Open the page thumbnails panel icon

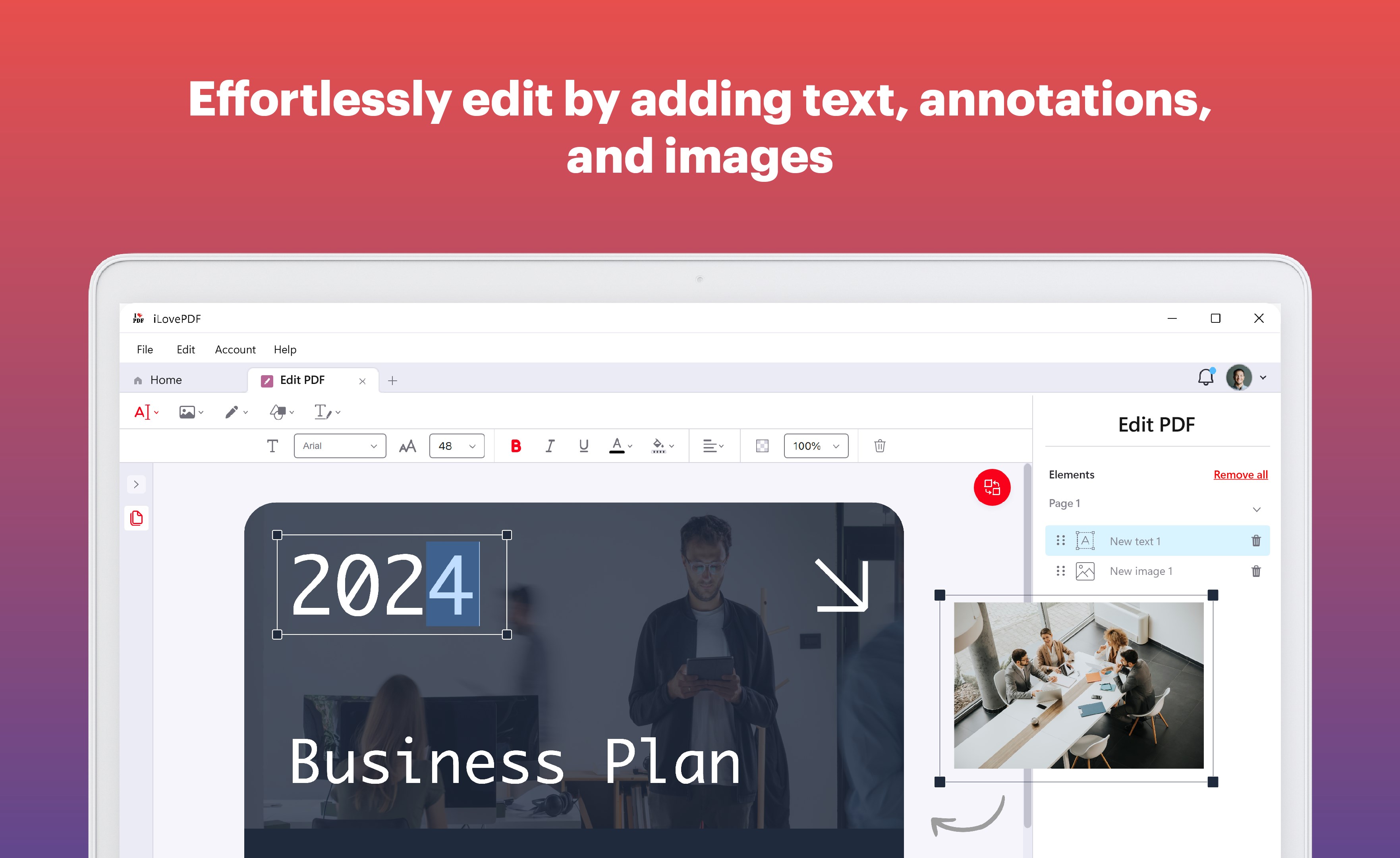click(x=136, y=517)
